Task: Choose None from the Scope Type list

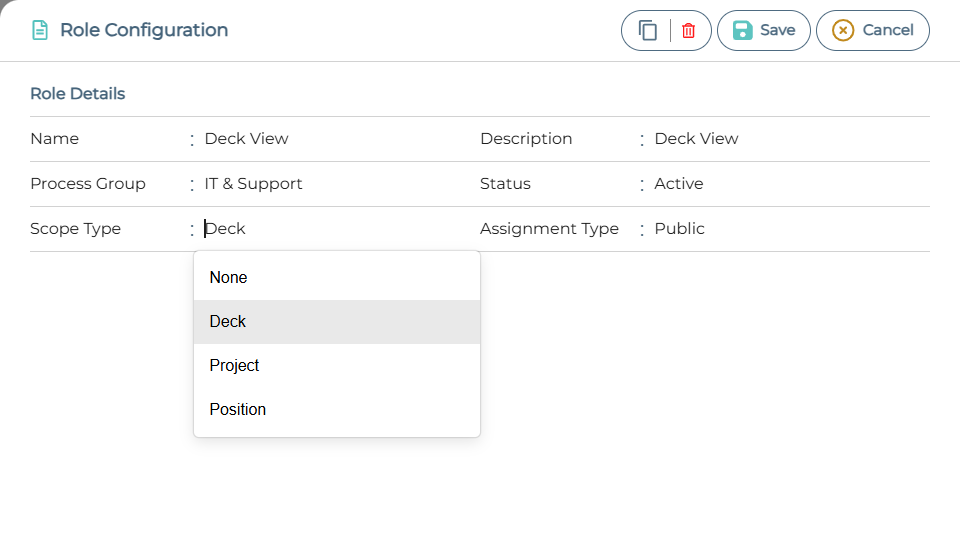Action: [228, 278]
